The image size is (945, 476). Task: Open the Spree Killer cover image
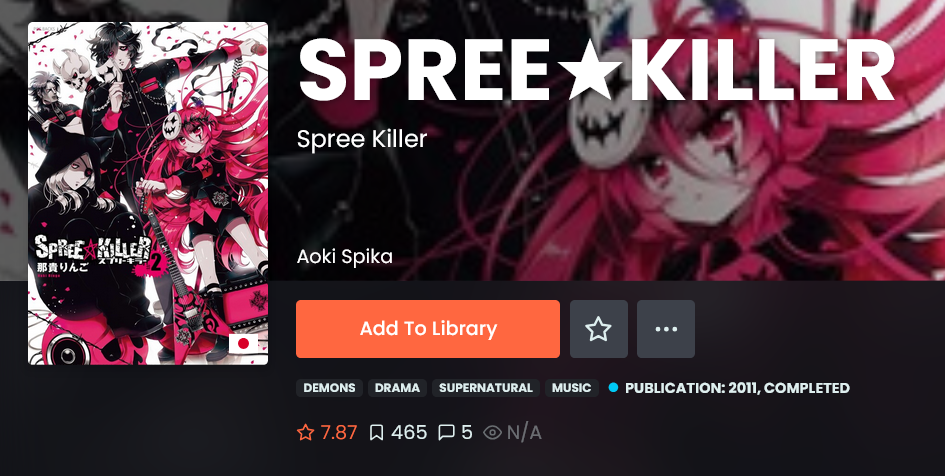148,193
